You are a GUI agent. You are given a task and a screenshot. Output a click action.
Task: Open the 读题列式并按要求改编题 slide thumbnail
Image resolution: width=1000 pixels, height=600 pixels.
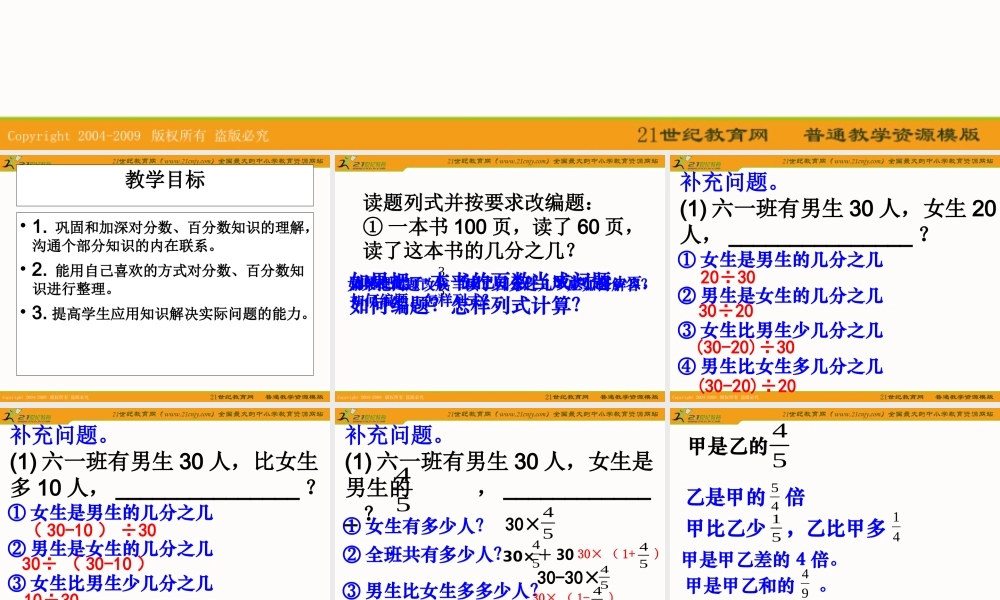[499, 278]
